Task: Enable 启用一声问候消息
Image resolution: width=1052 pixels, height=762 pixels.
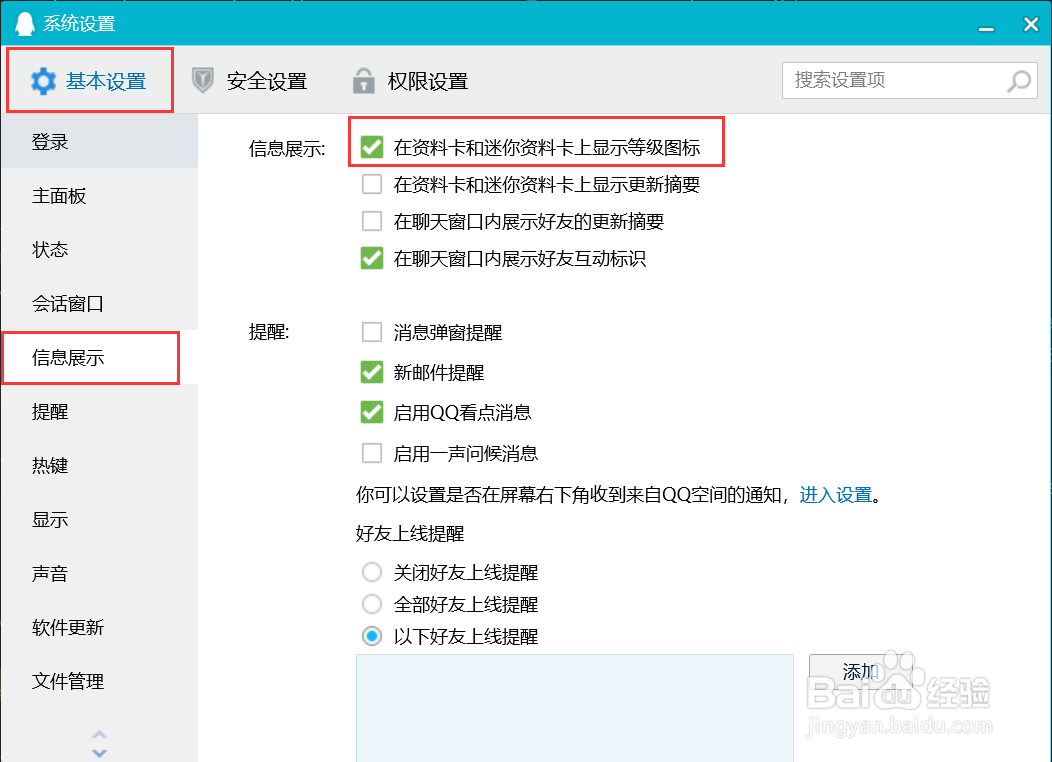Action: tap(372, 453)
